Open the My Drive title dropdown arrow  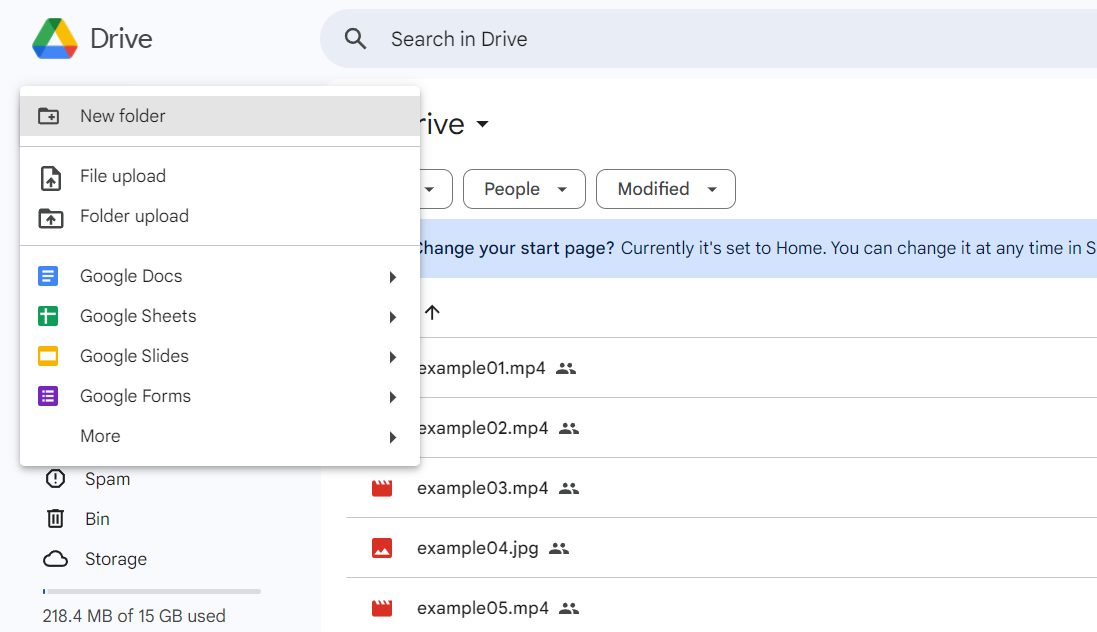click(482, 125)
